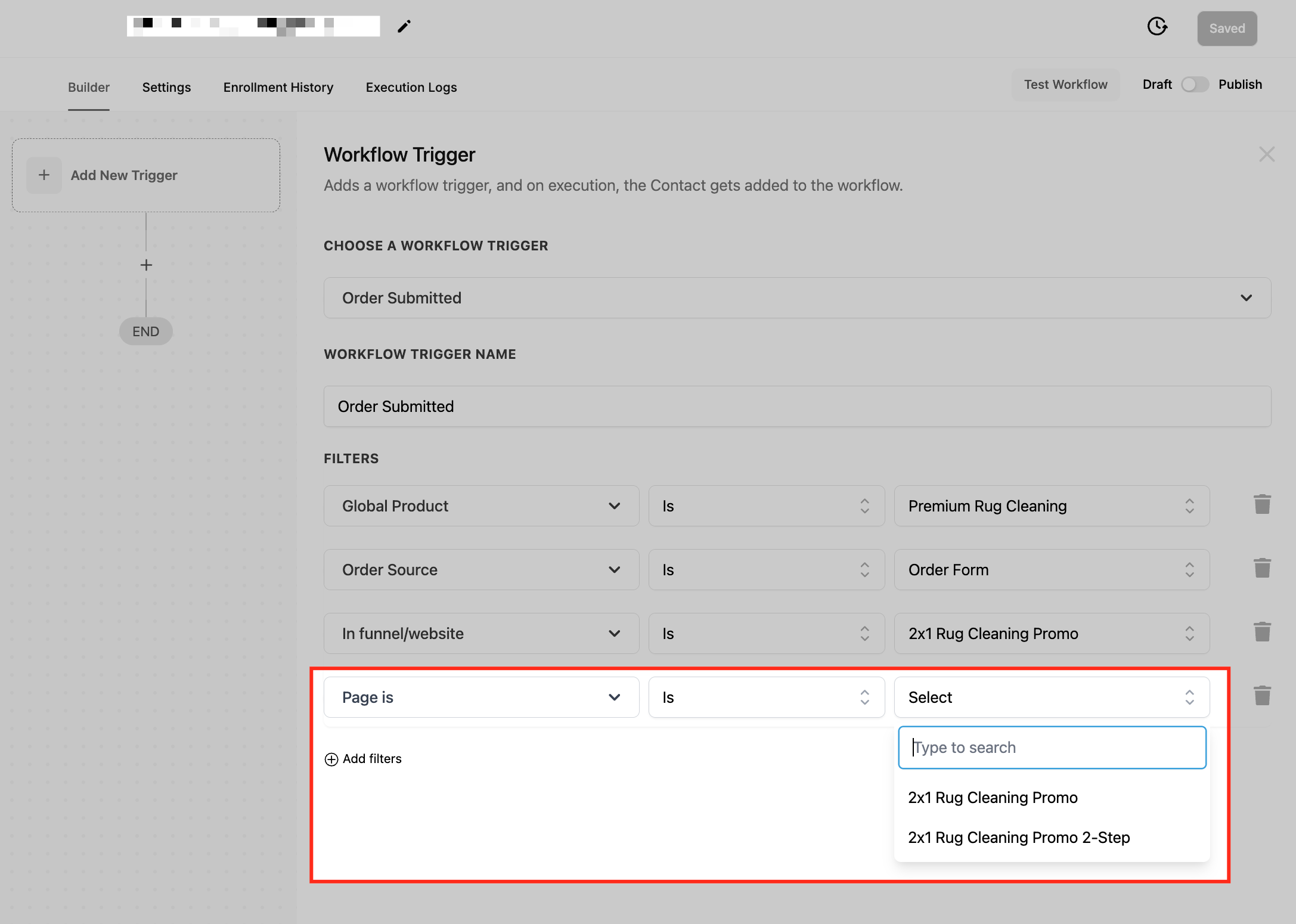
Task: Delete the Order Source filter row
Action: [x=1261, y=569]
